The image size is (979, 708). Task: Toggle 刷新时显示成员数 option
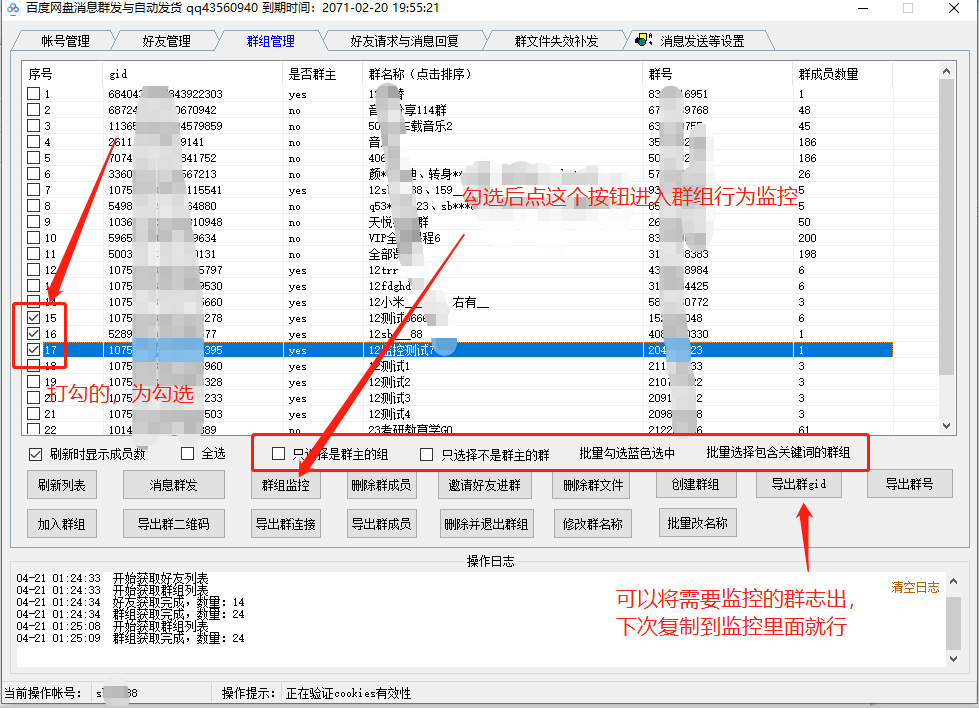35,454
